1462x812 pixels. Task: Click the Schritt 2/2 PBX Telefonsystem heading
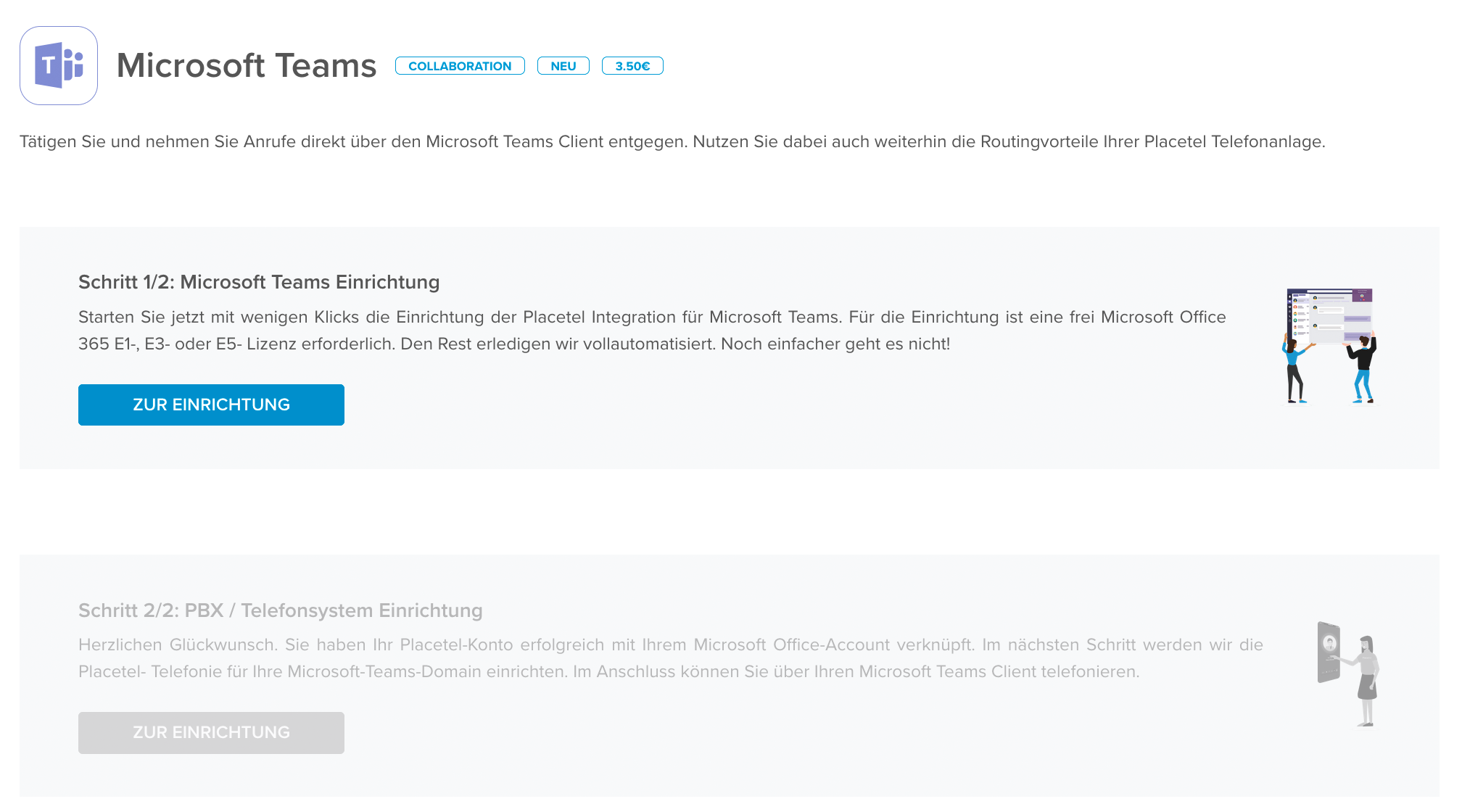(280, 610)
